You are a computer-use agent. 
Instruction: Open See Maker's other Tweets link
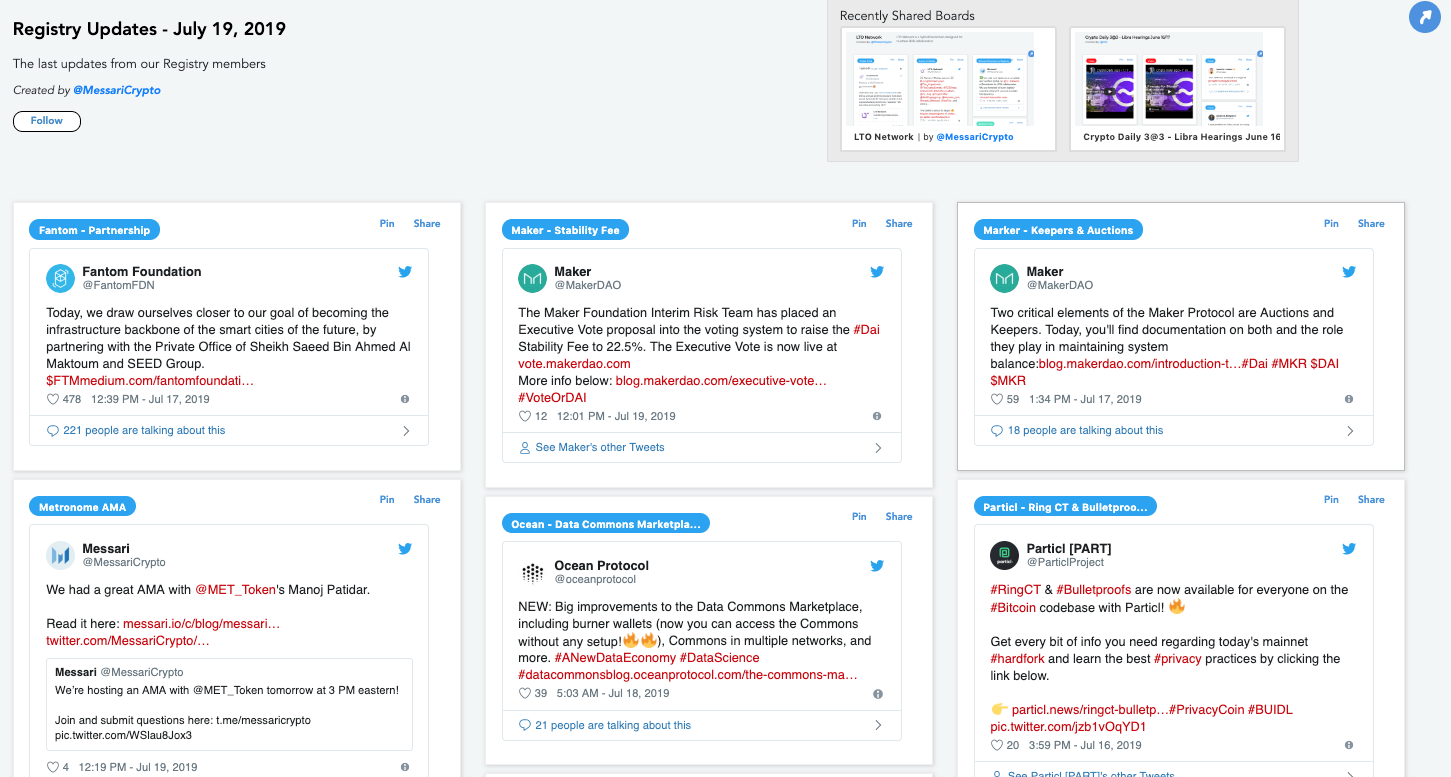pos(600,448)
